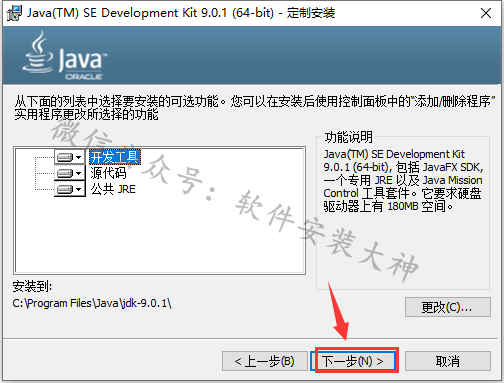Click the 安装到: label

pyautogui.click(x=32, y=286)
